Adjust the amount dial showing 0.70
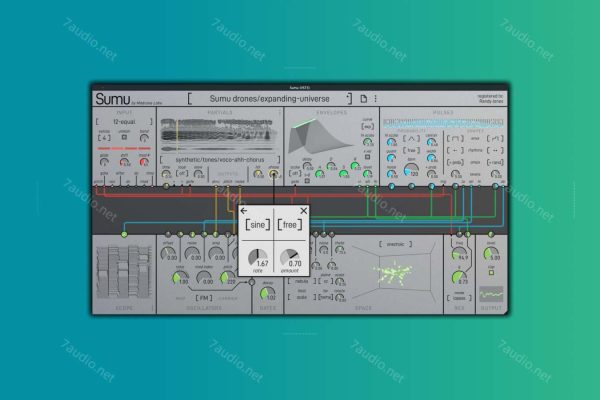 (x=290, y=257)
